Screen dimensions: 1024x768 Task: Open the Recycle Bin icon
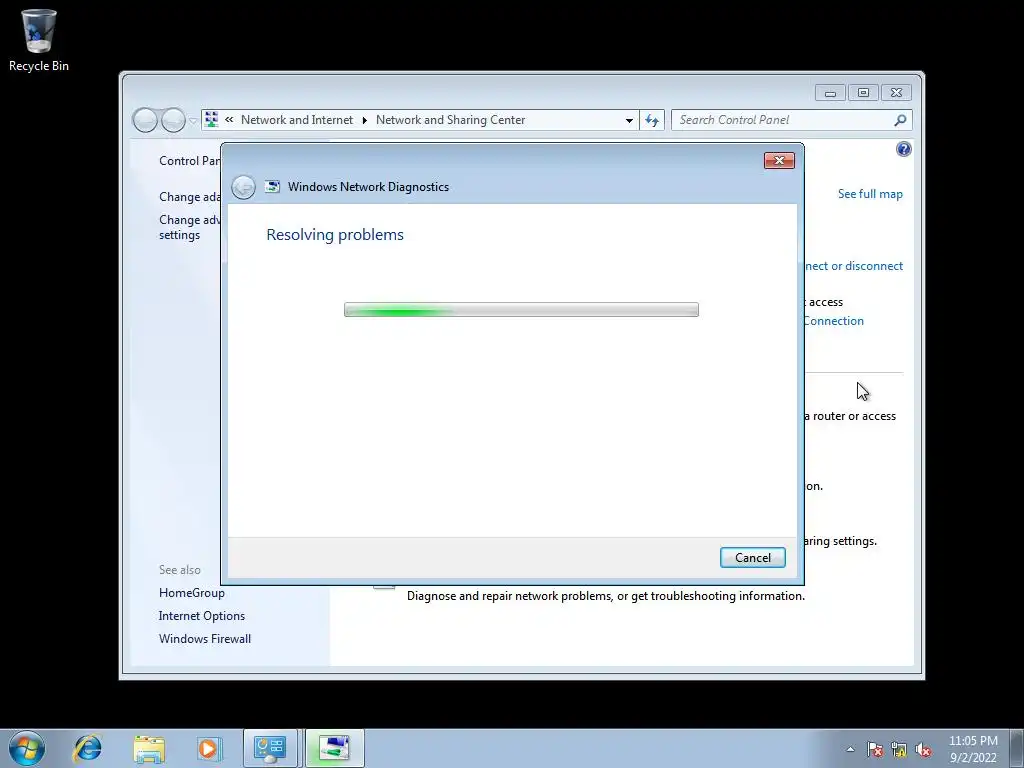(x=39, y=40)
